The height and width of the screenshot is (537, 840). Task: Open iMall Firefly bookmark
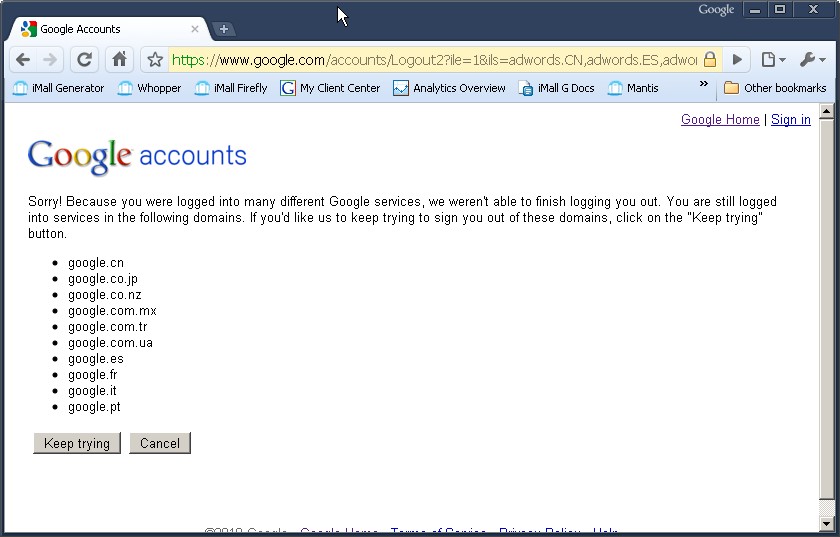tap(231, 88)
